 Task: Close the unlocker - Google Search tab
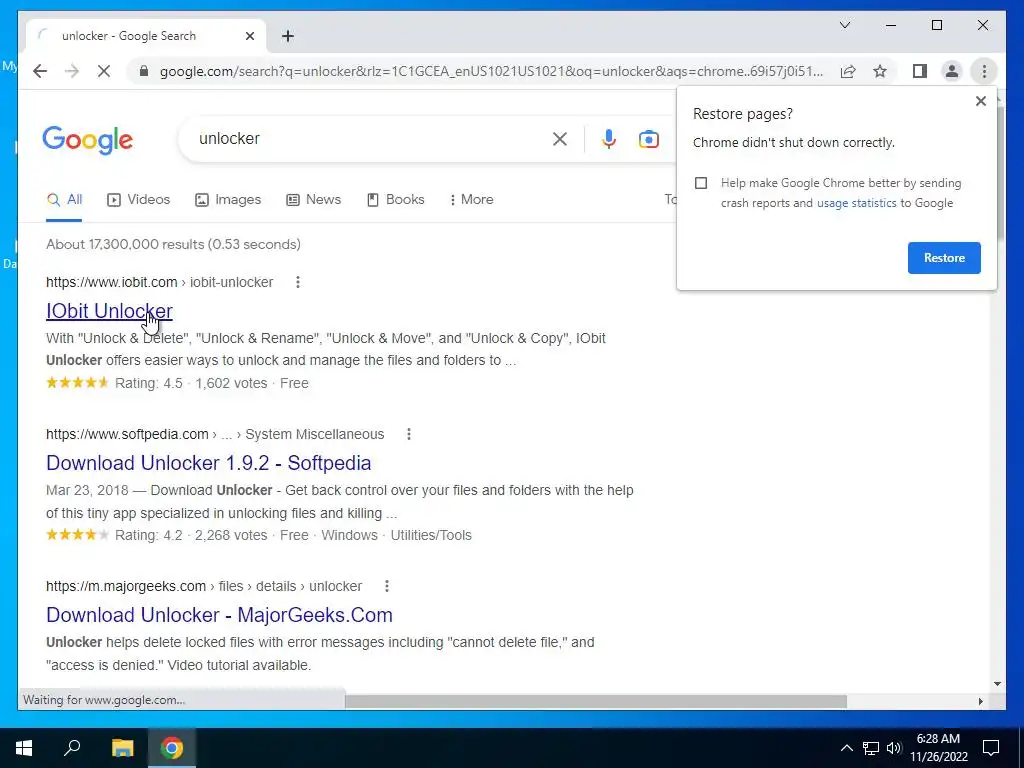tap(249, 36)
